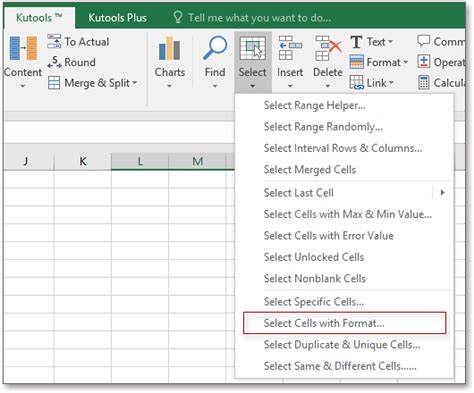Open the Link dropdown arrow
Viewport: 474px width, 393px height.
pos(391,83)
